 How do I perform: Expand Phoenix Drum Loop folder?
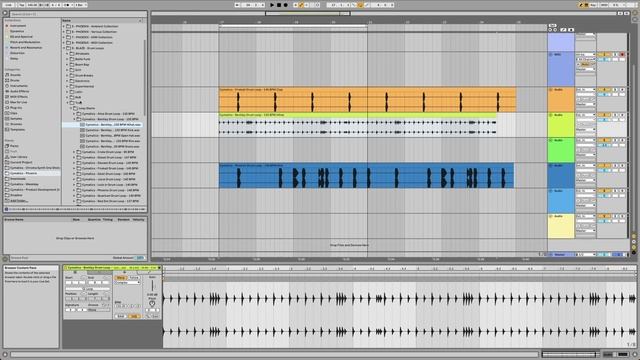click(x=75, y=190)
